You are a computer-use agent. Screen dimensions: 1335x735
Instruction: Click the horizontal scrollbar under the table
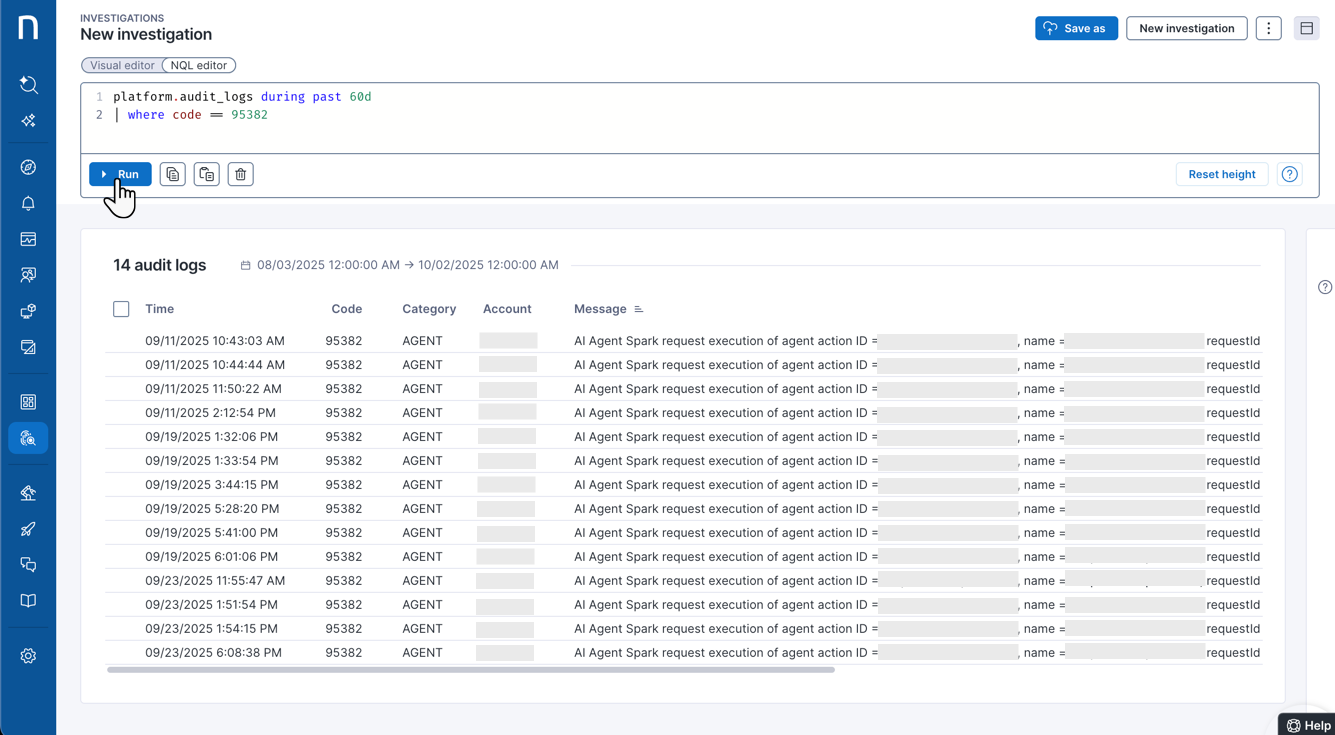(471, 670)
